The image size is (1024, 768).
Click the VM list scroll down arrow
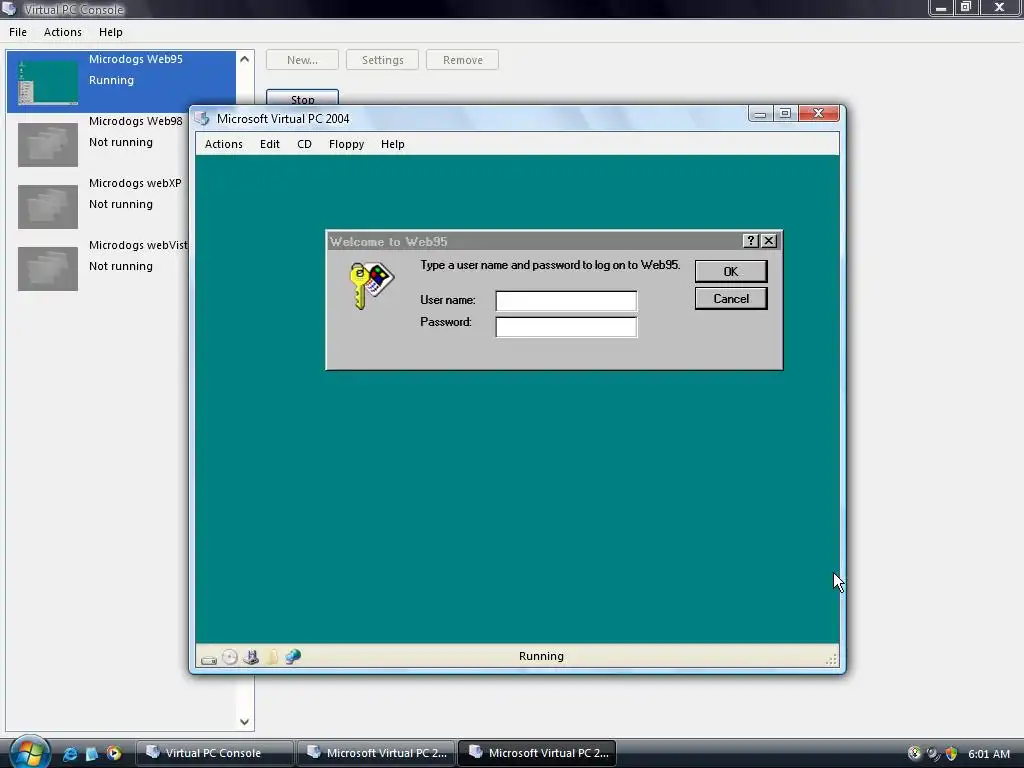[244, 722]
